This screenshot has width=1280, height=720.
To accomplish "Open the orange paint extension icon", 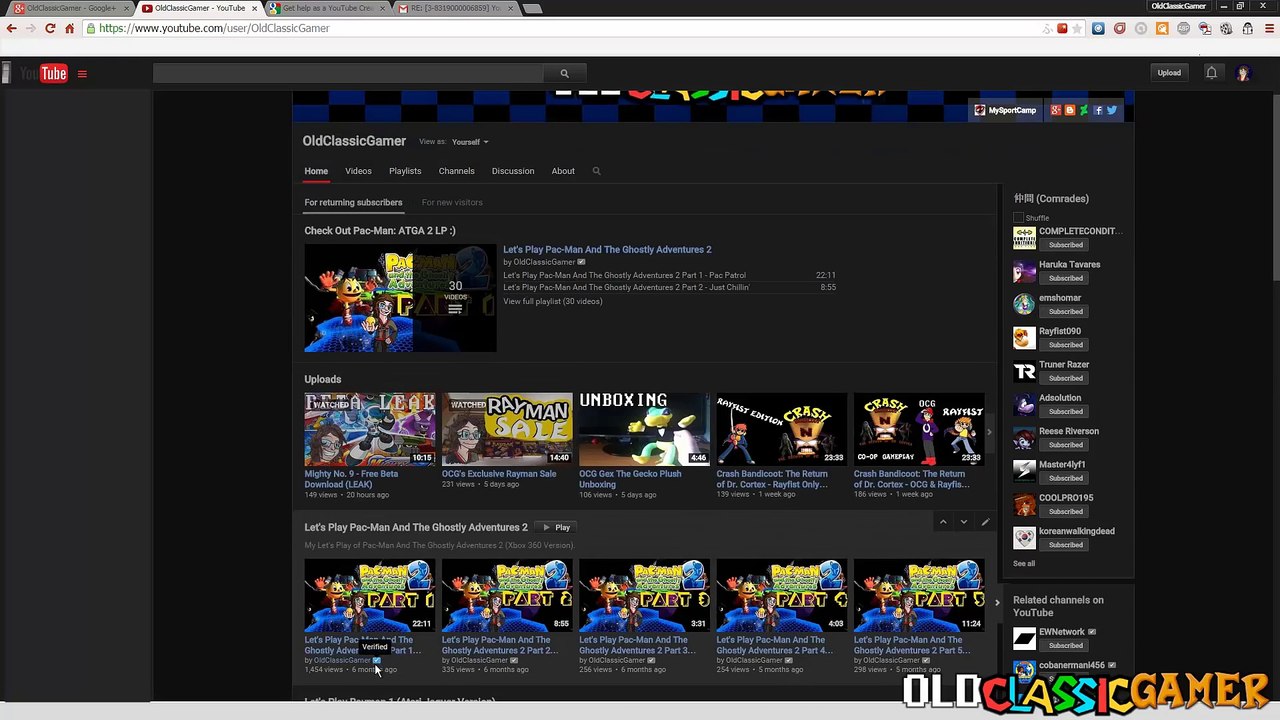I will (x=1162, y=28).
